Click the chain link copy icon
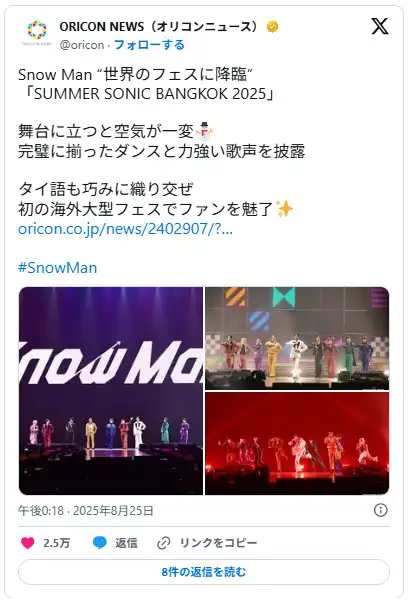 click(163, 543)
